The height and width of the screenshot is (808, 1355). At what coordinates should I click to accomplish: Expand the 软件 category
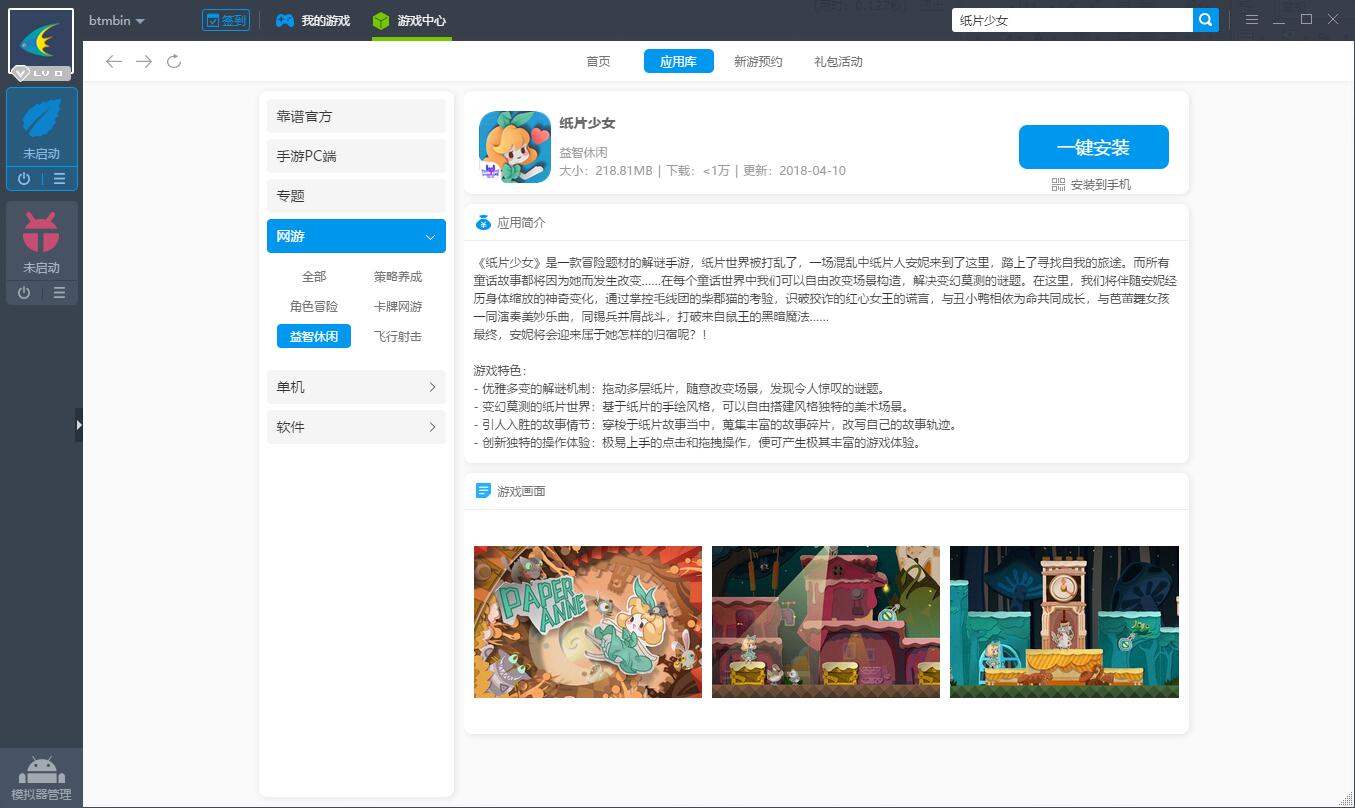point(356,427)
